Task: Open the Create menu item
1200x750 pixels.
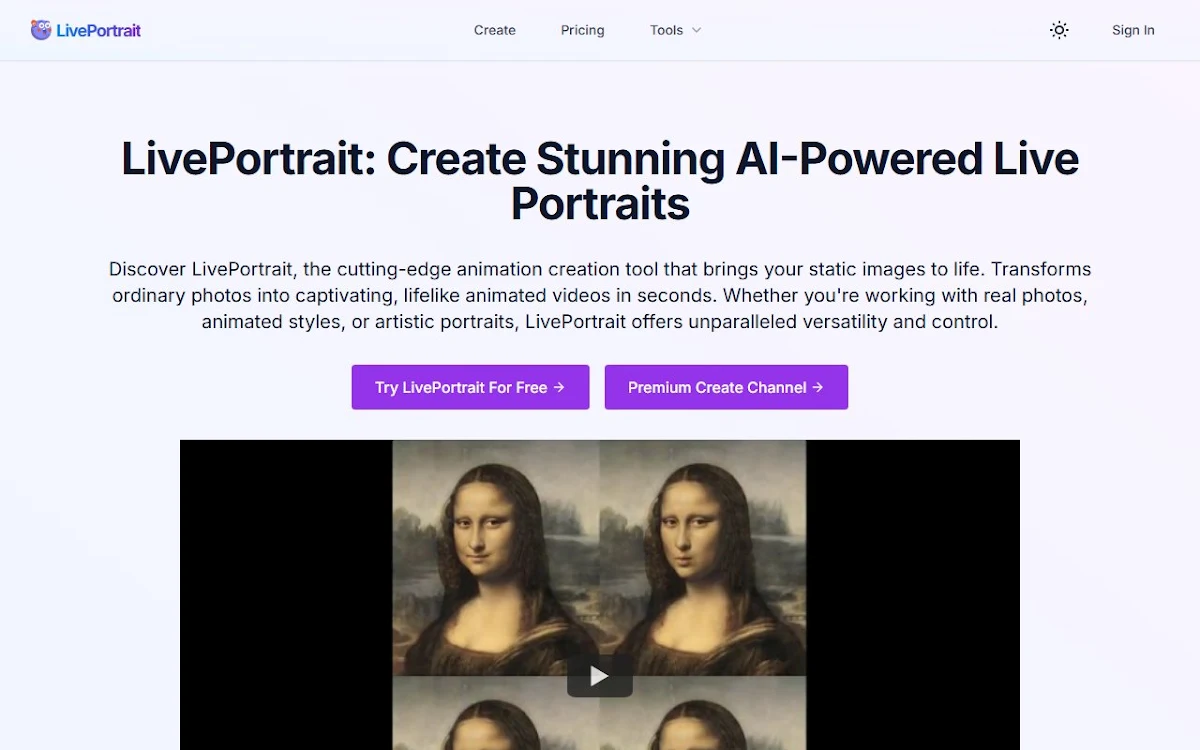Action: (495, 30)
